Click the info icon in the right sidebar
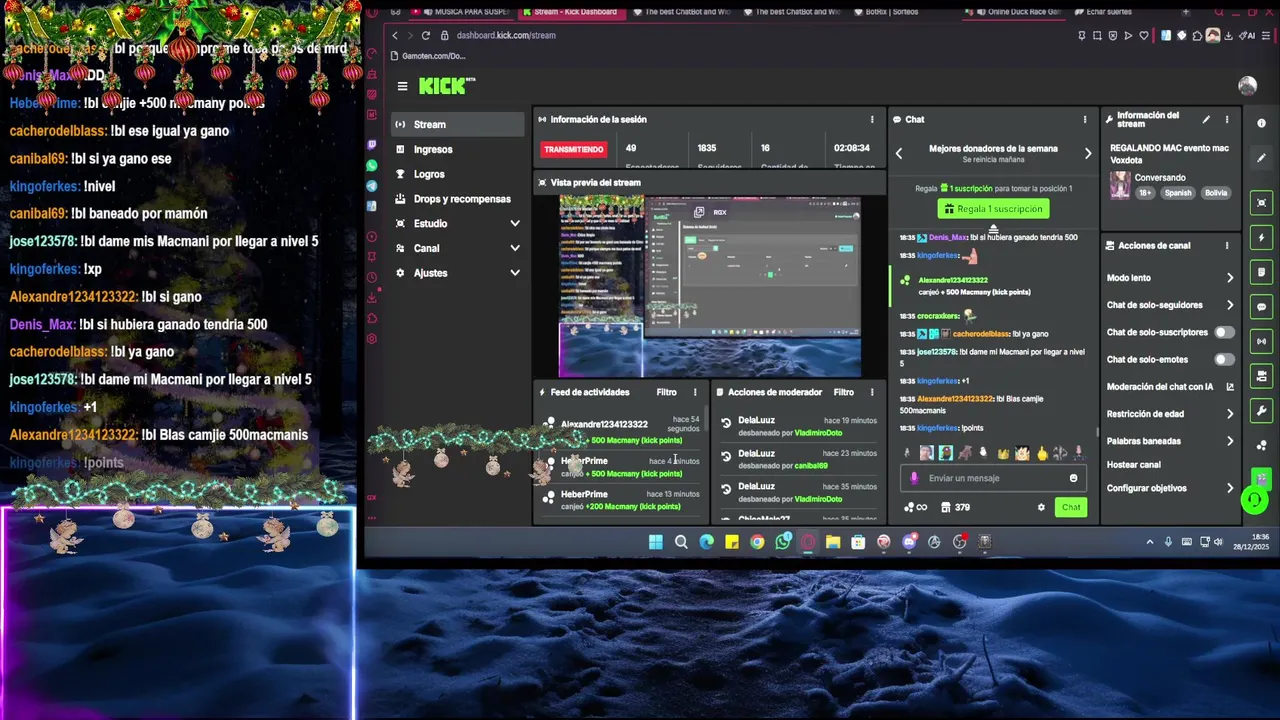This screenshot has height=720, width=1280. (1261, 123)
